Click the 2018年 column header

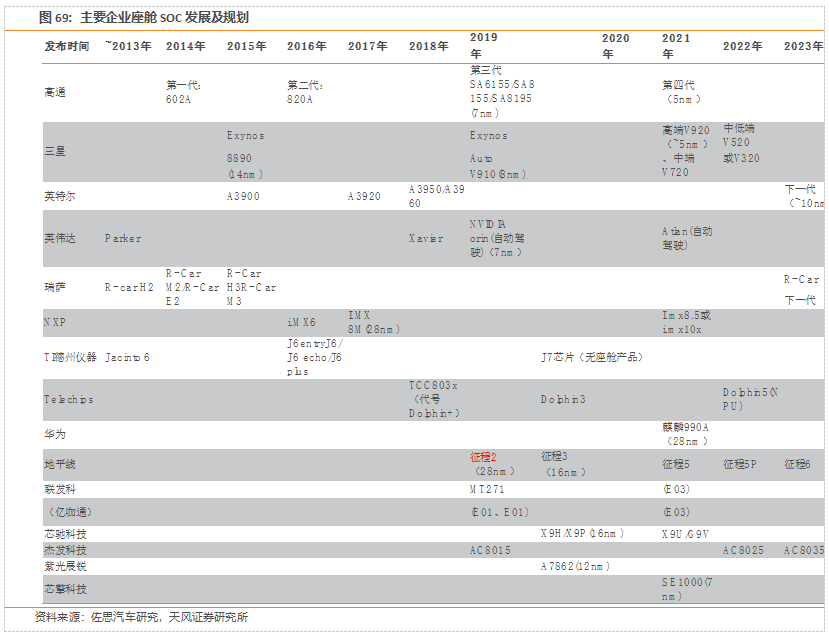pos(428,47)
